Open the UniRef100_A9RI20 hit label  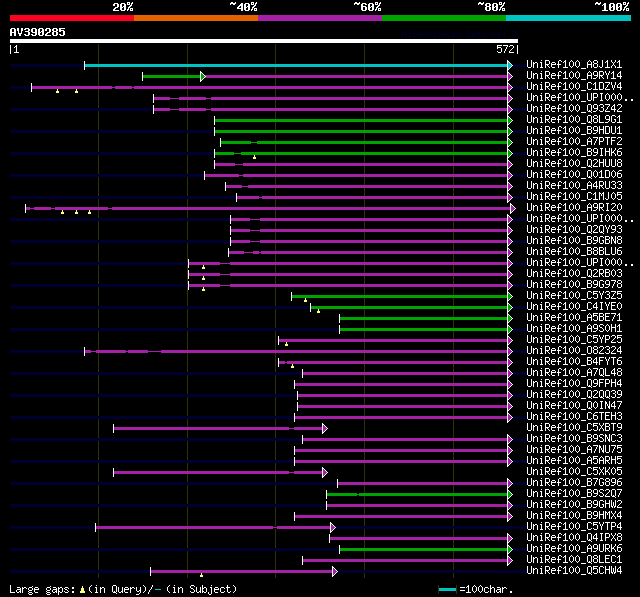click(574, 208)
